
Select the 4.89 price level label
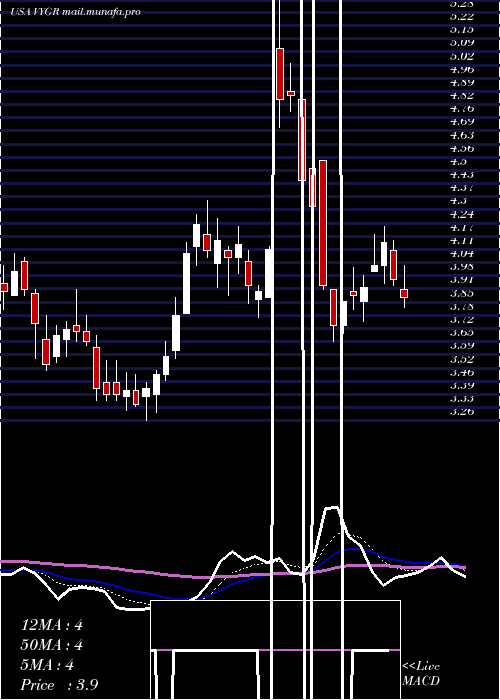tap(462, 83)
